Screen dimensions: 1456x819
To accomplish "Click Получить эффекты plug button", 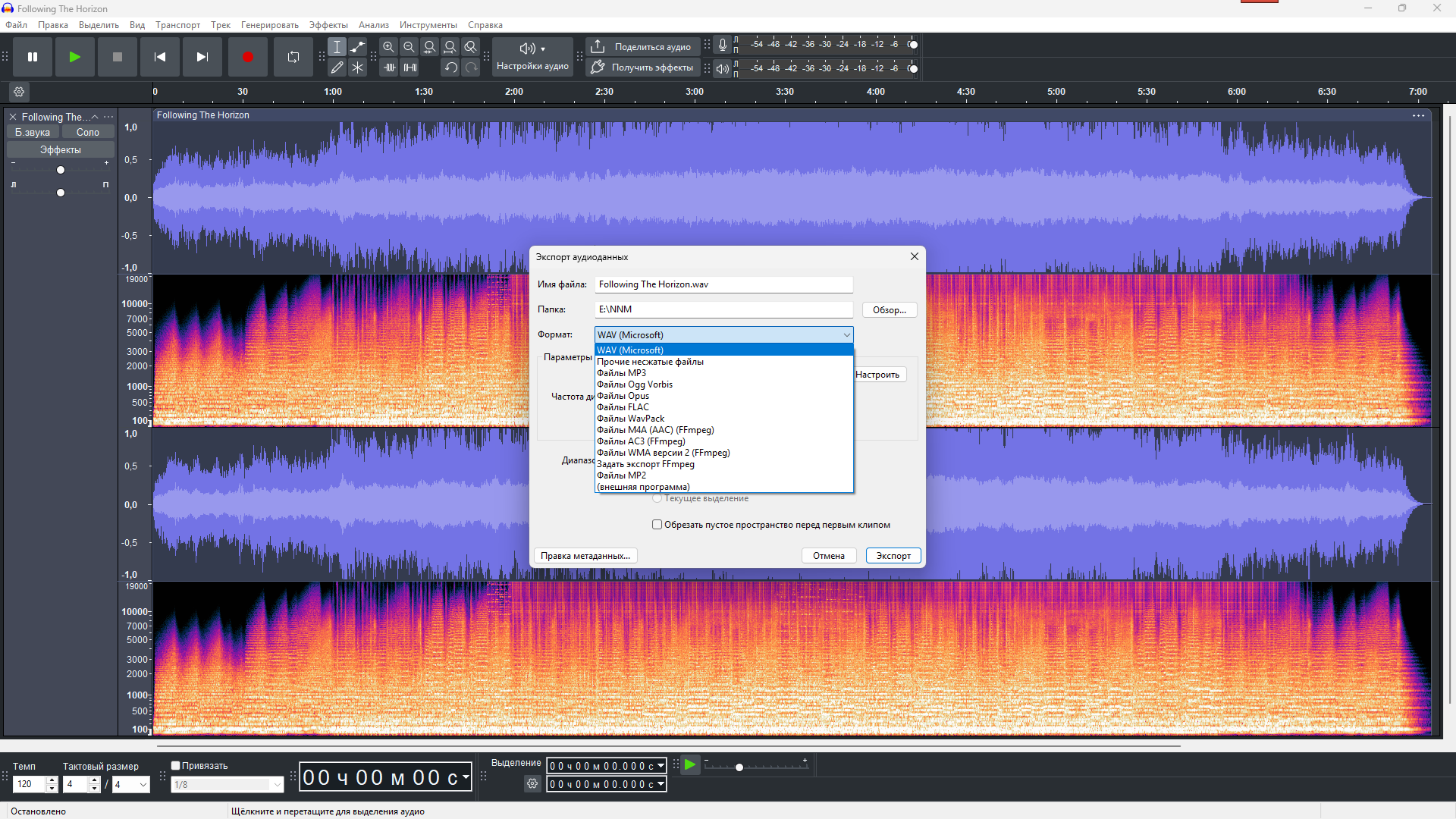I will (643, 67).
